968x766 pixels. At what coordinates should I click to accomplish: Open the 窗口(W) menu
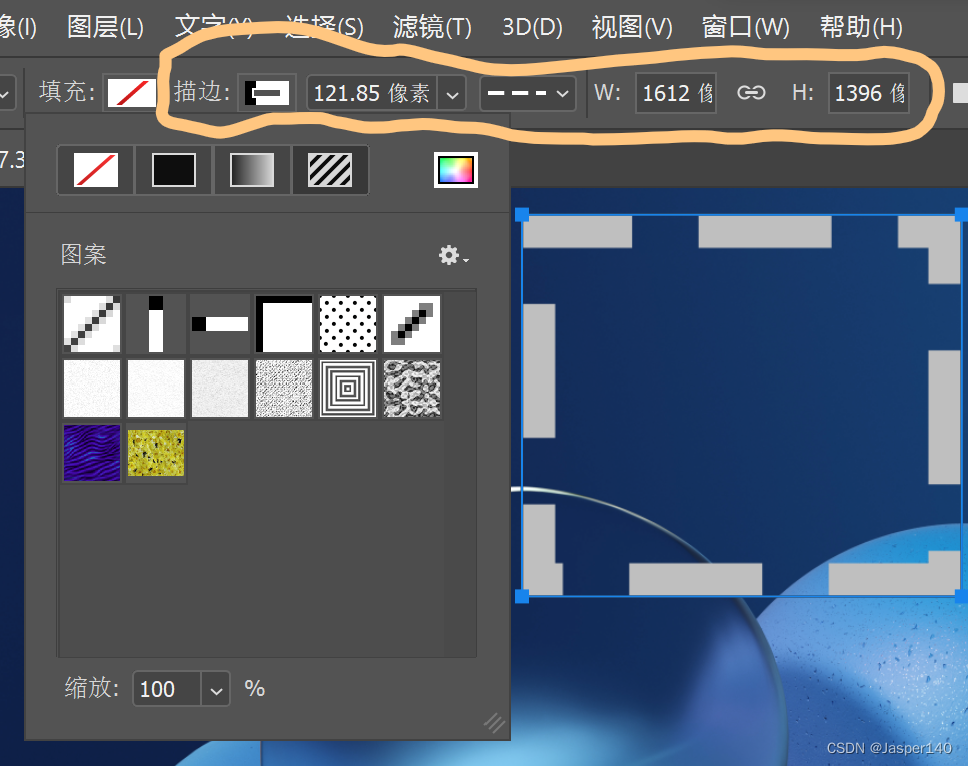[746, 27]
